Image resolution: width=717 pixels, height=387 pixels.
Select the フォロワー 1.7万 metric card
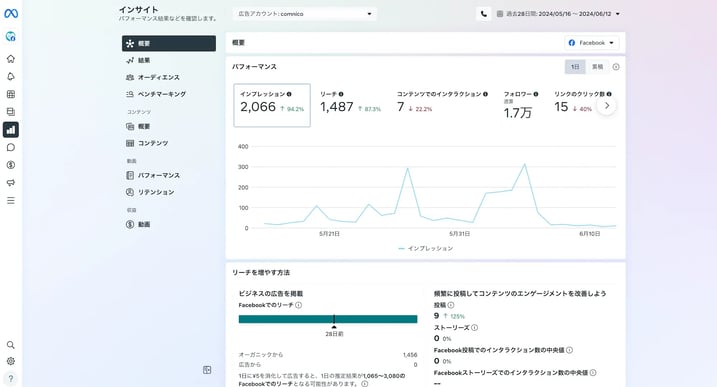click(521, 105)
